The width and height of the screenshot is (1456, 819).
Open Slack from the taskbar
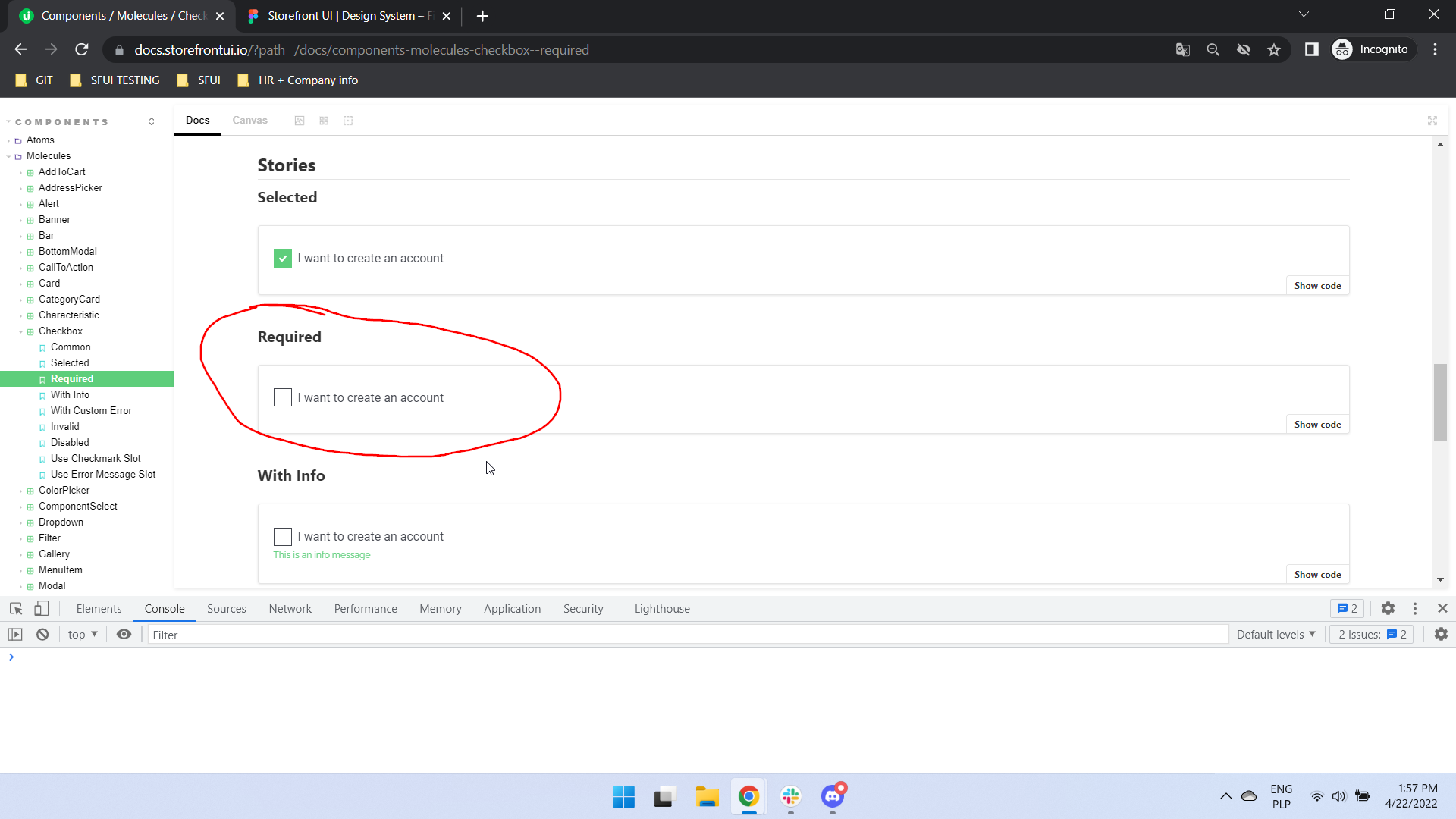(x=791, y=797)
